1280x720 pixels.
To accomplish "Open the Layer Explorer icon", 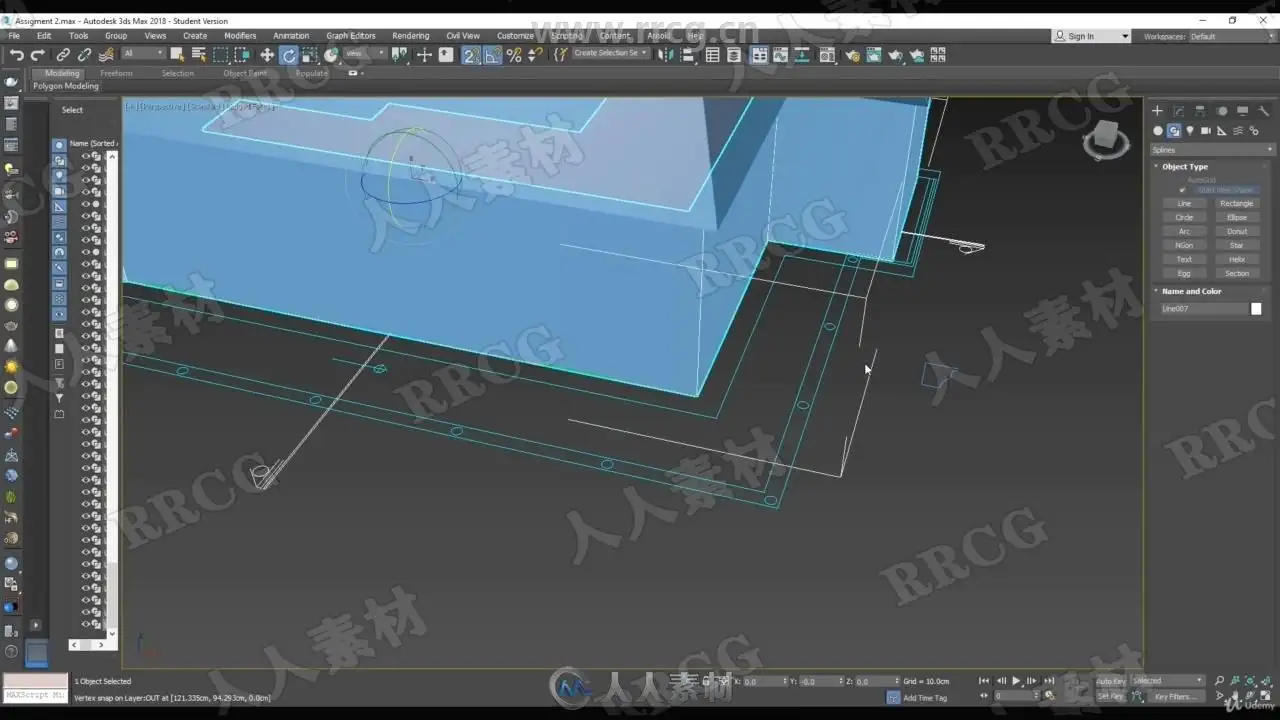I will pos(736,55).
